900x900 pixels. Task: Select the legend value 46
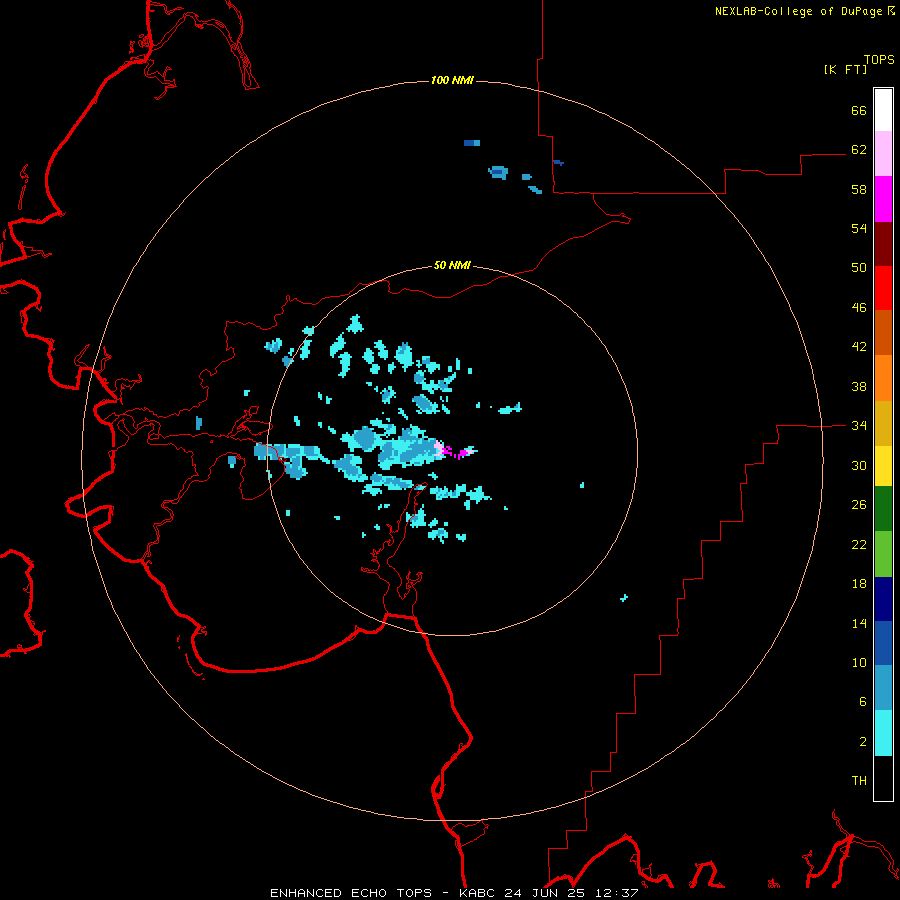click(x=859, y=307)
